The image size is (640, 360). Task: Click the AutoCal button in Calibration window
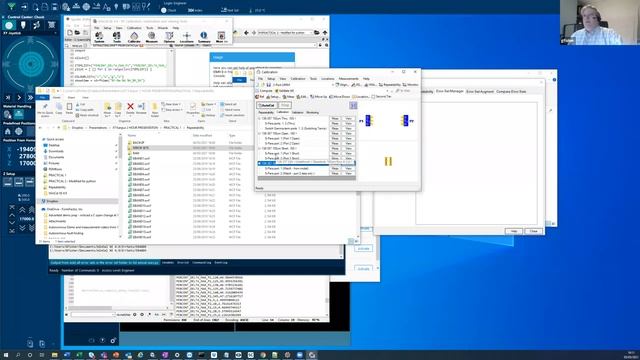[267, 105]
